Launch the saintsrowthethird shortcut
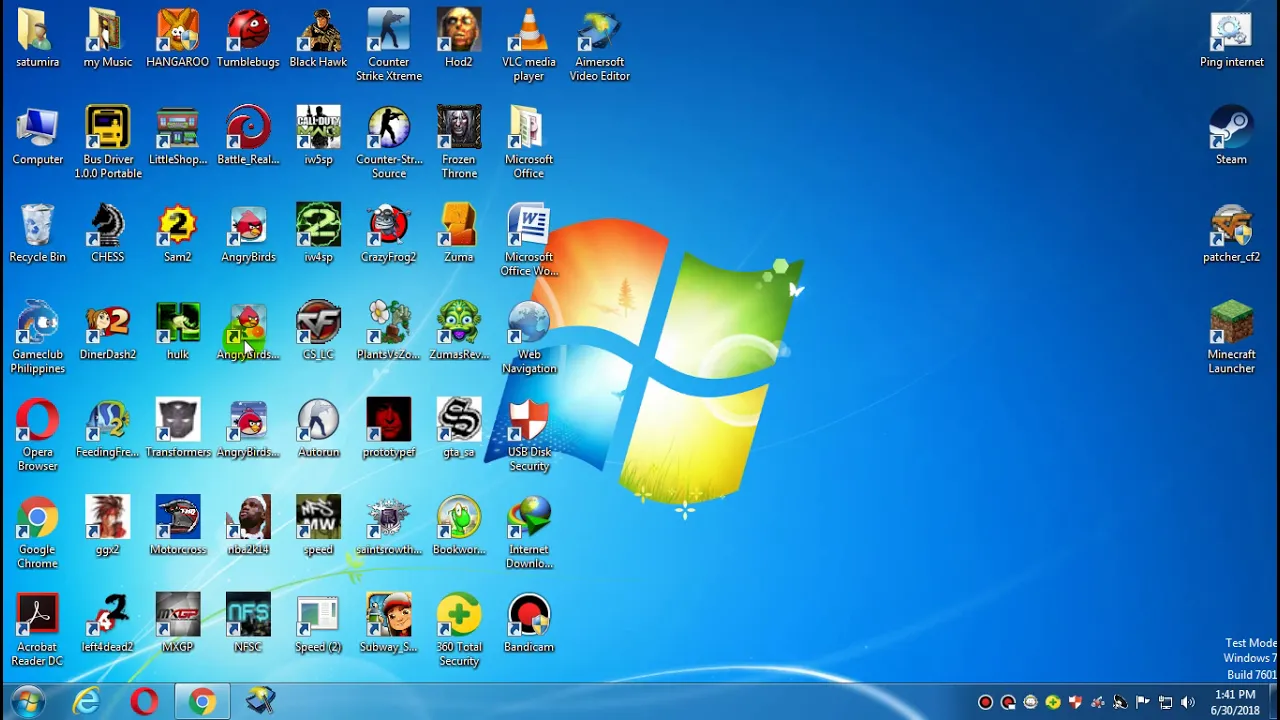The width and height of the screenshot is (1280, 720). 389,526
